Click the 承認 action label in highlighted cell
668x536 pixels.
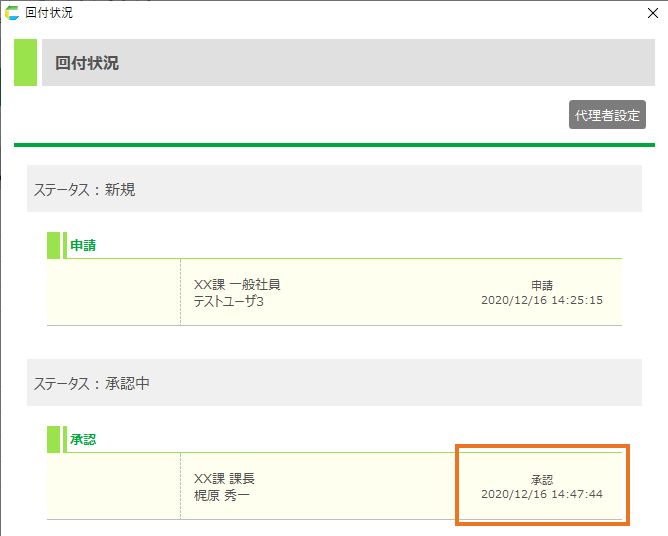point(541,480)
